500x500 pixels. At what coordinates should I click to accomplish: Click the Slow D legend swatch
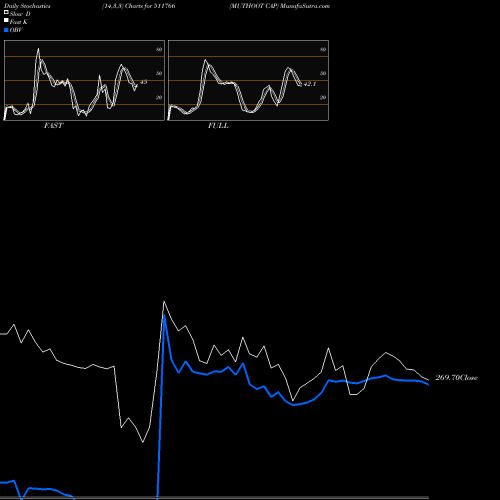coord(6,12)
